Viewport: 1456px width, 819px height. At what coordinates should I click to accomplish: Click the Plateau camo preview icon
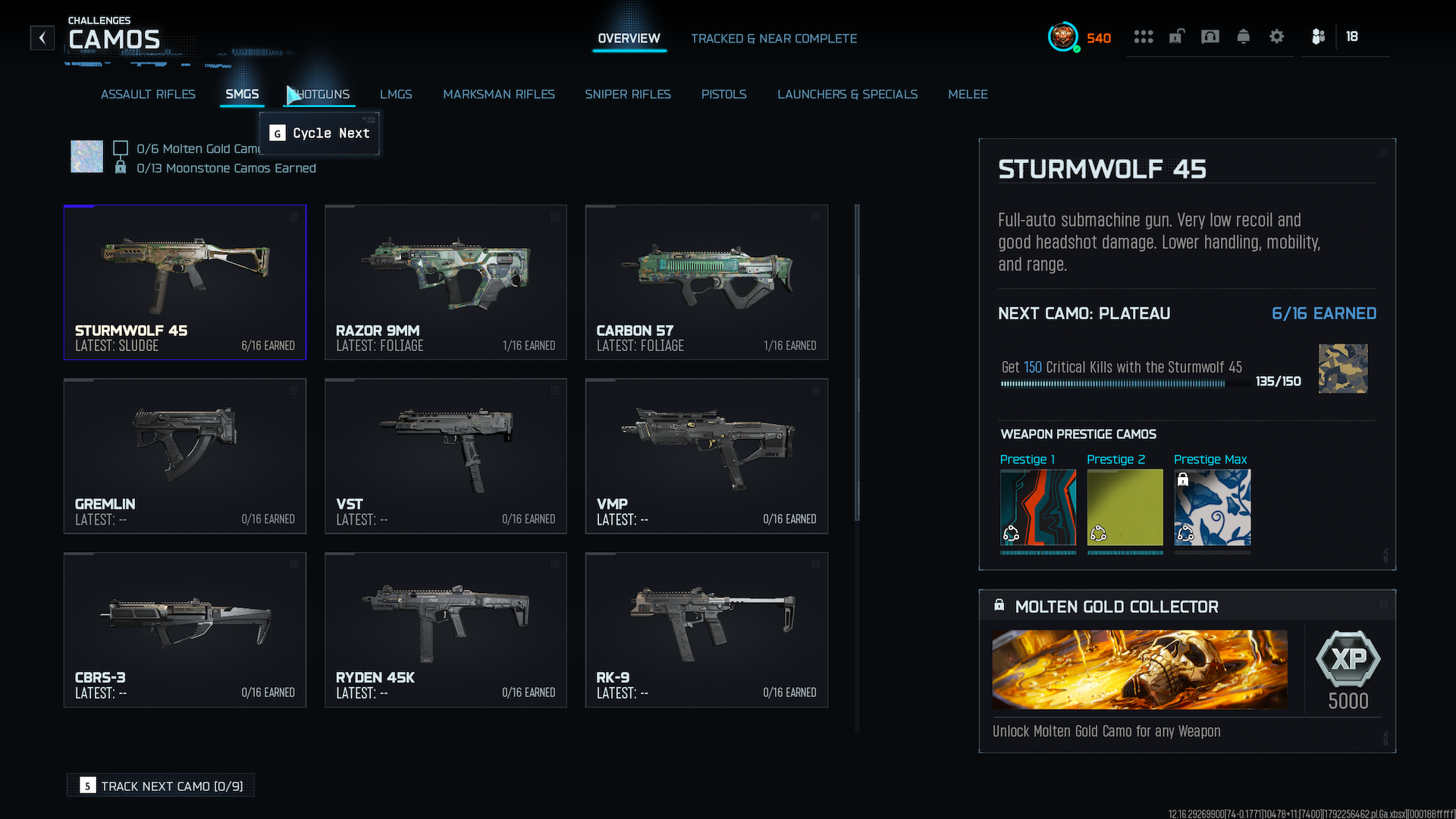[x=1343, y=369]
